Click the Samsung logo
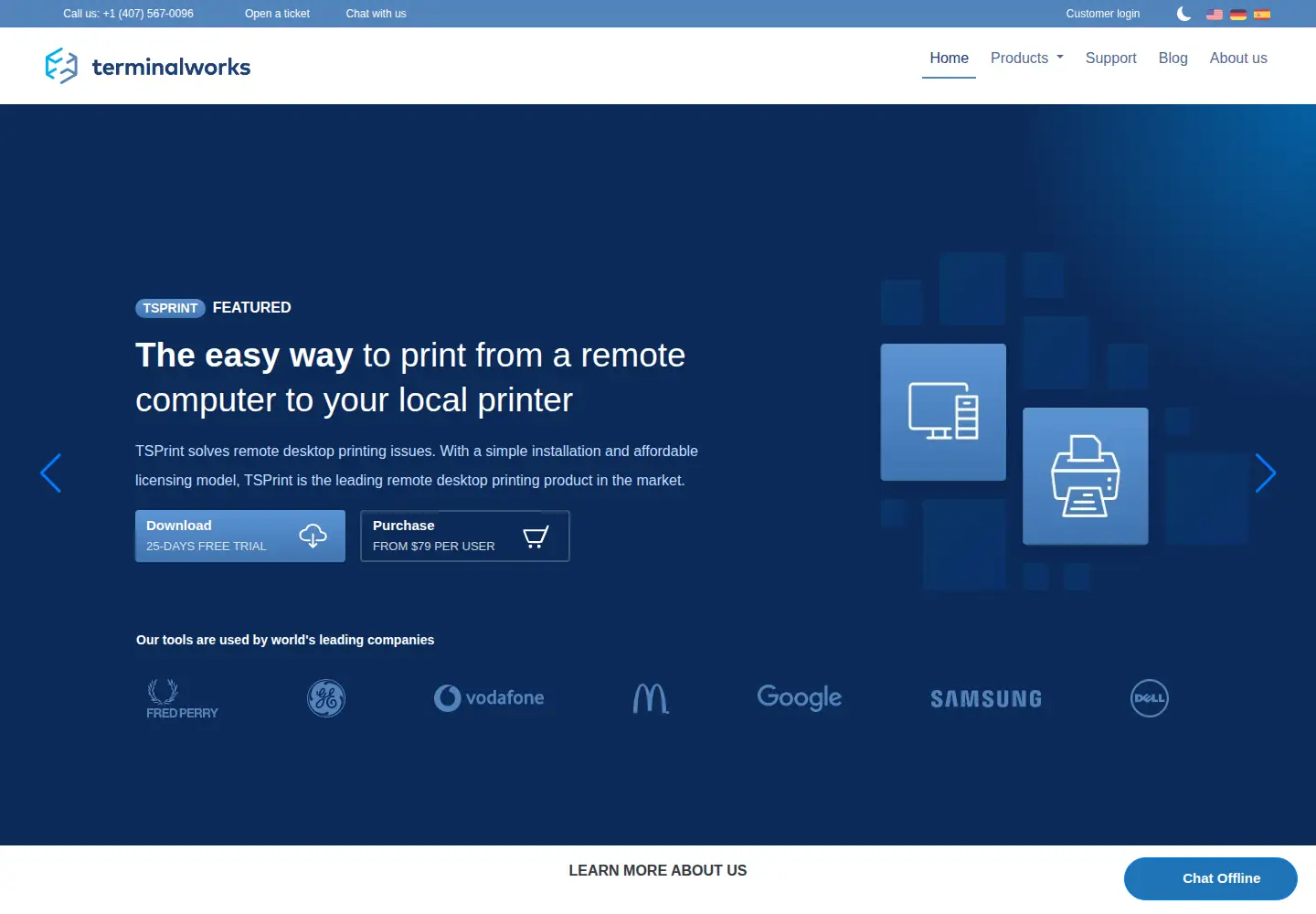 (986, 699)
